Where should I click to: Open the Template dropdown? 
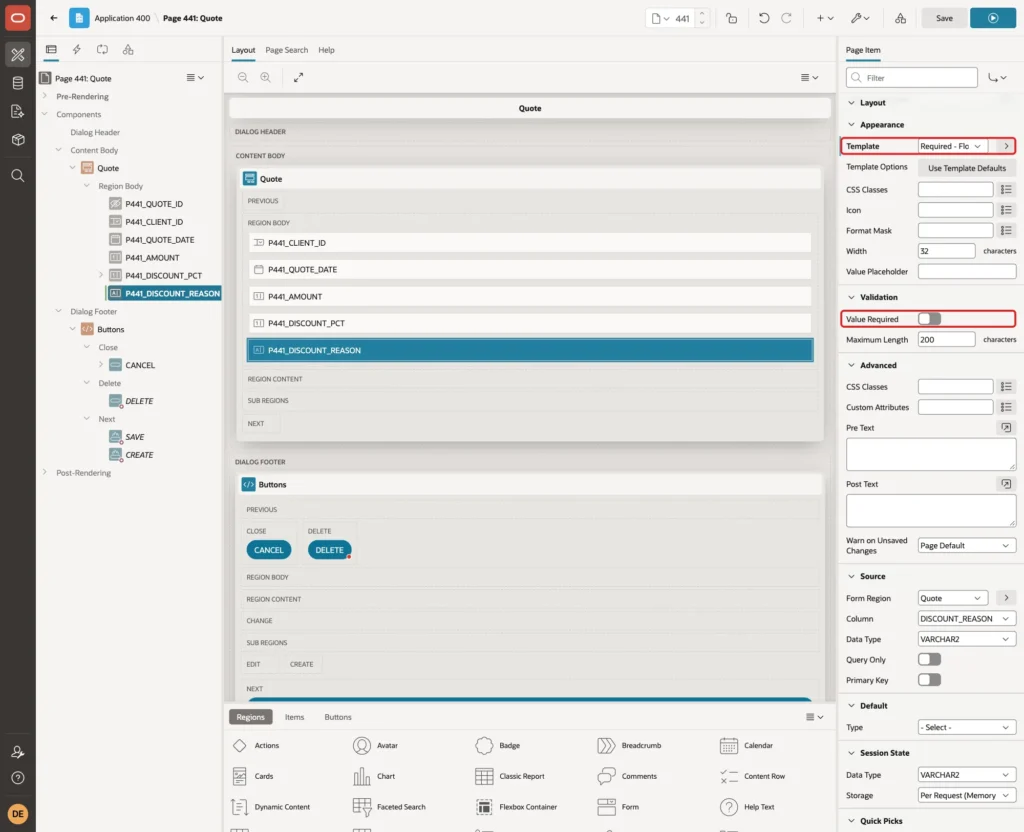pyautogui.click(x=952, y=146)
